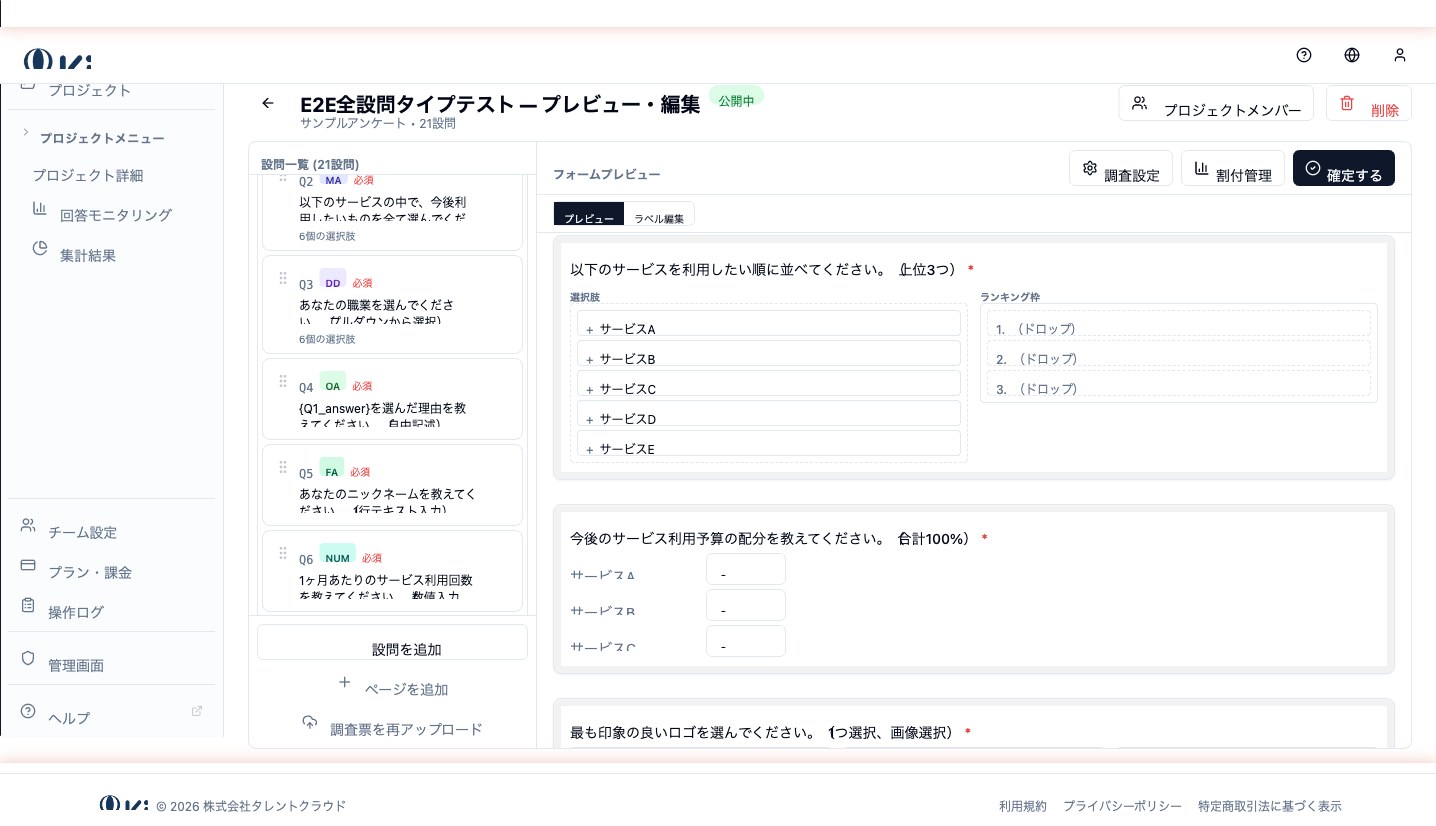1436x826 pixels.
Task: Select the Q6 NUM question card
Action: 392,571
